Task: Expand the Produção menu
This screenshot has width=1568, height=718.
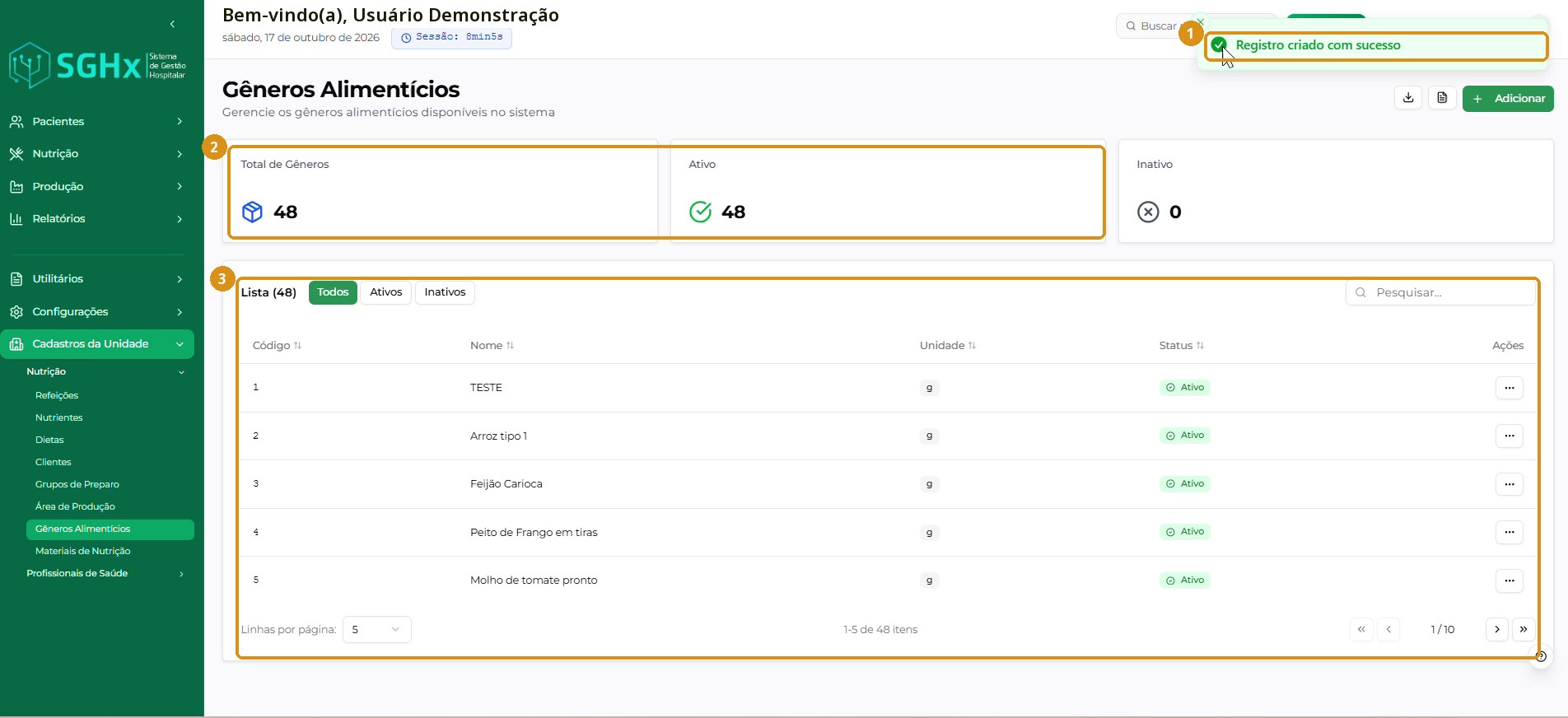Action: 97,187
